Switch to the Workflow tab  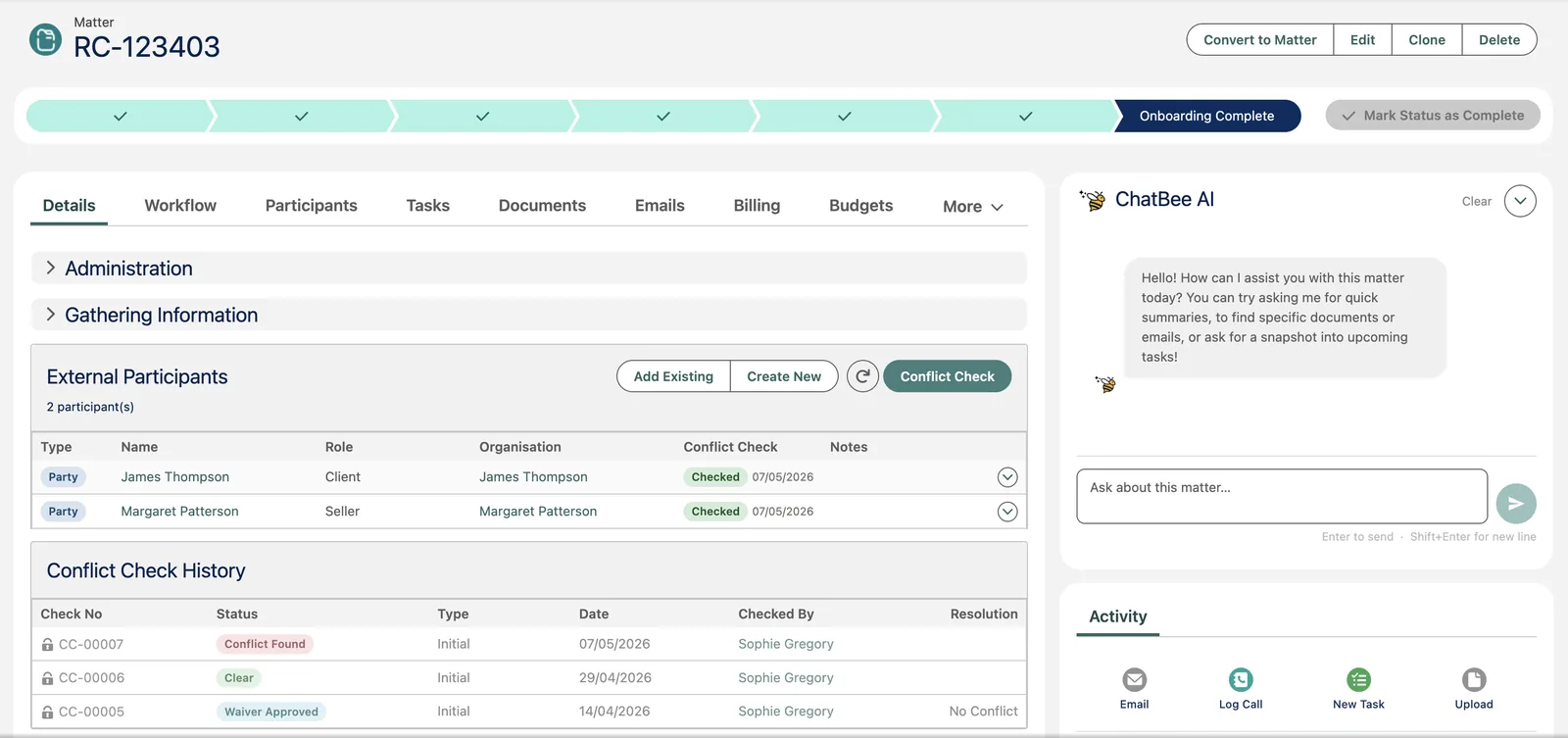click(180, 206)
